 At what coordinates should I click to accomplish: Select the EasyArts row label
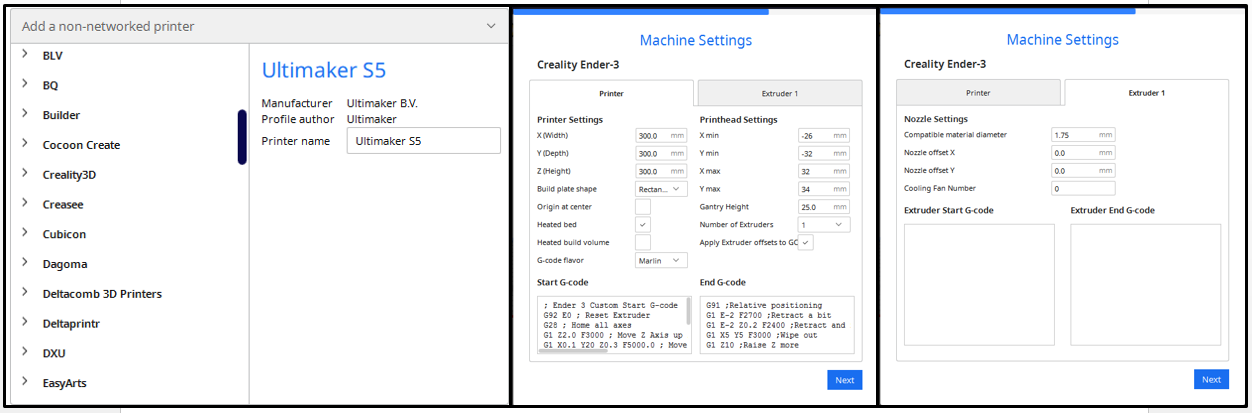67,383
